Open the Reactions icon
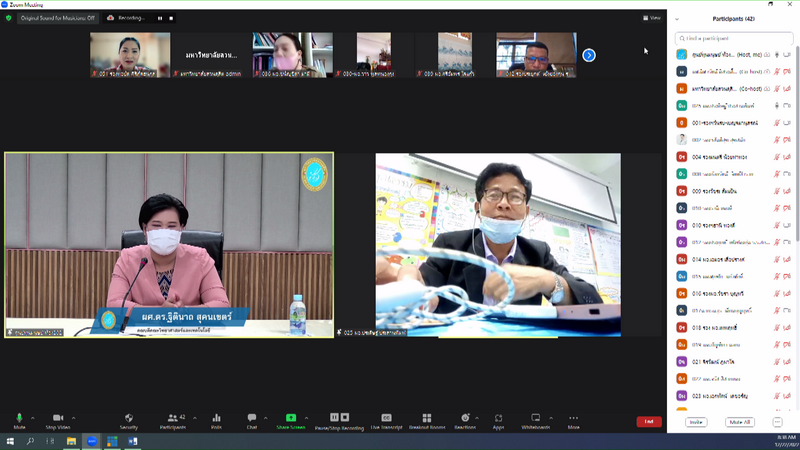 (465, 418)
